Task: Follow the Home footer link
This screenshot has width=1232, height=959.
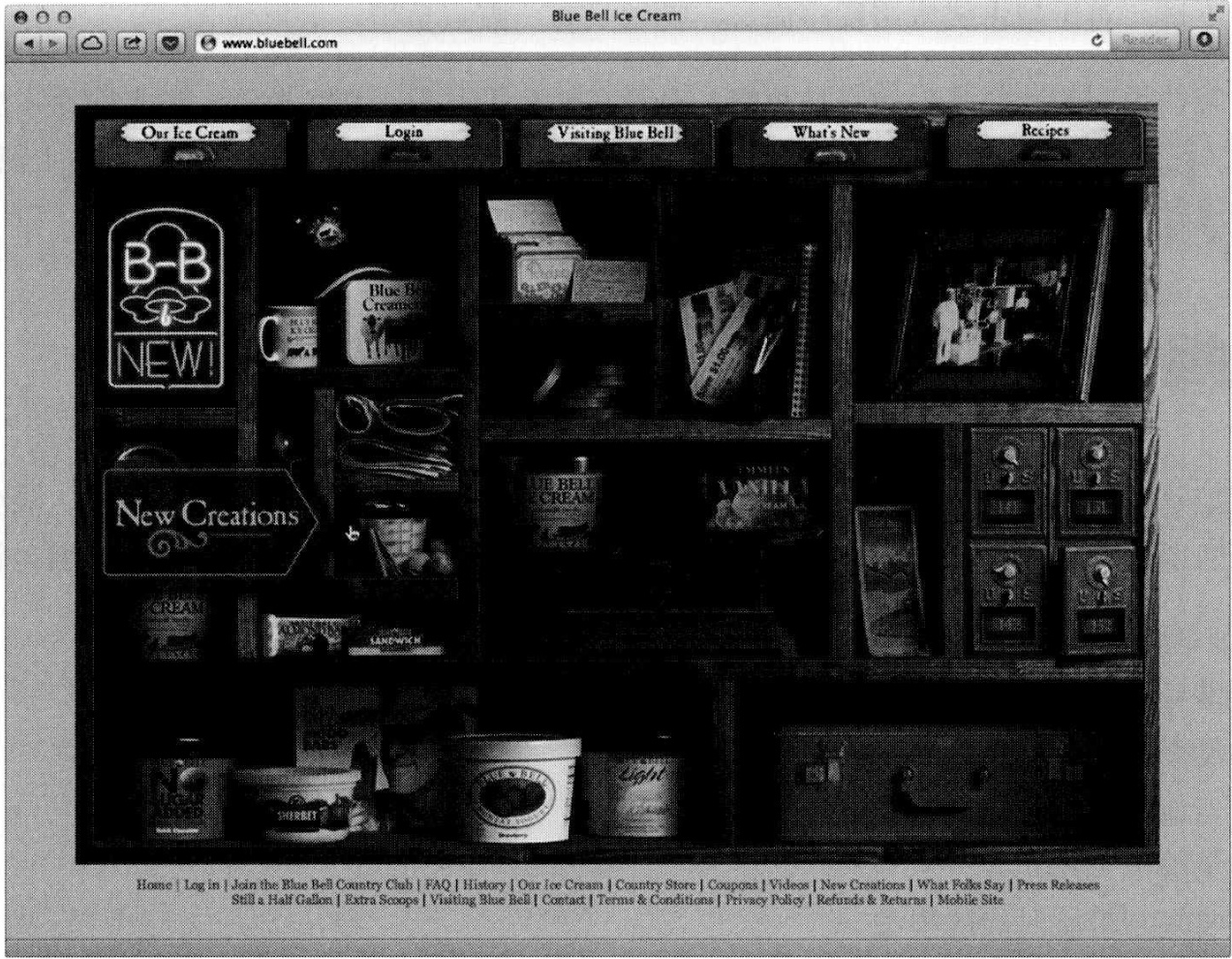Action: point(154,884)
